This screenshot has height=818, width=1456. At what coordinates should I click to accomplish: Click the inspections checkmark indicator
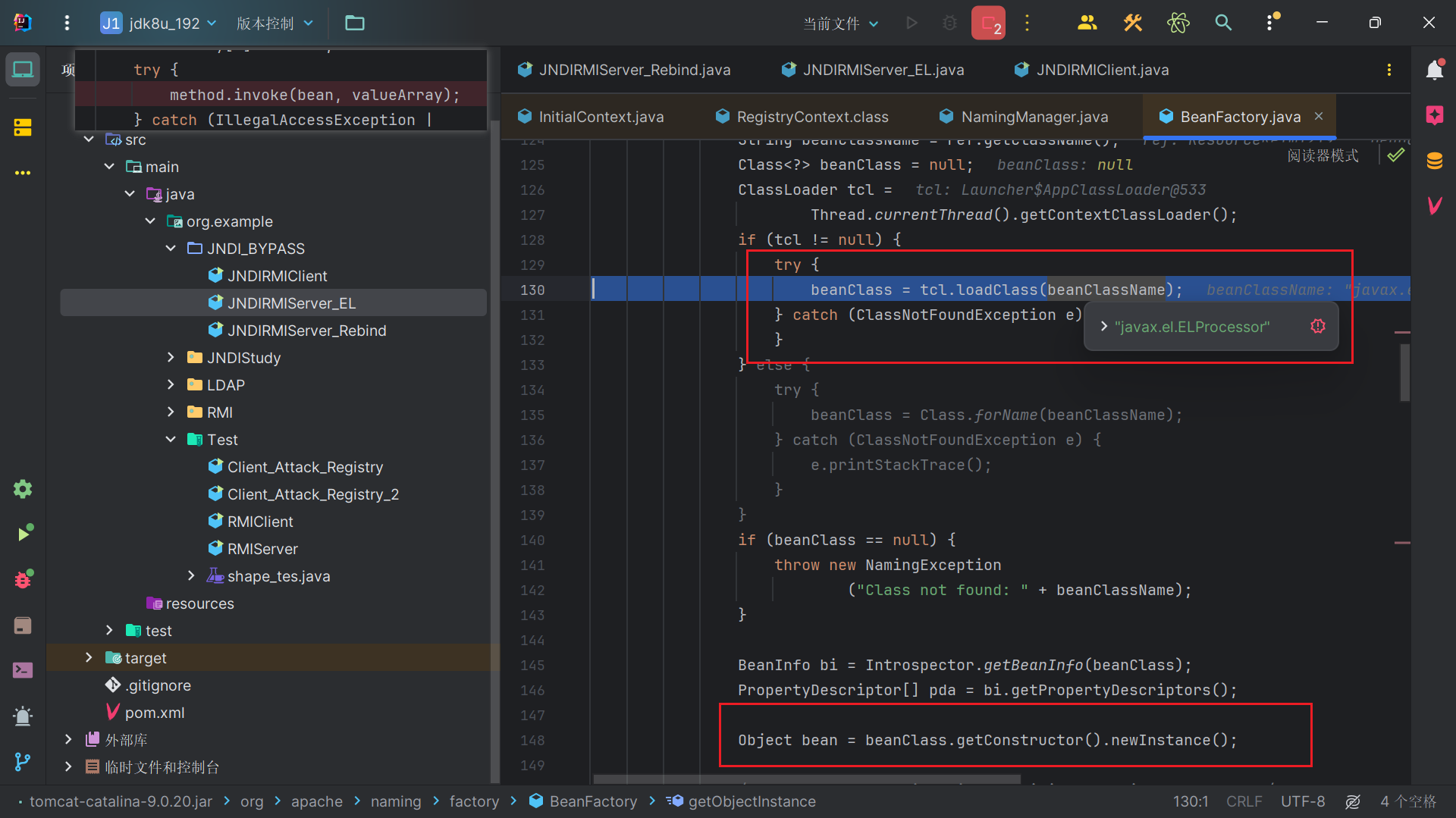1395,155
